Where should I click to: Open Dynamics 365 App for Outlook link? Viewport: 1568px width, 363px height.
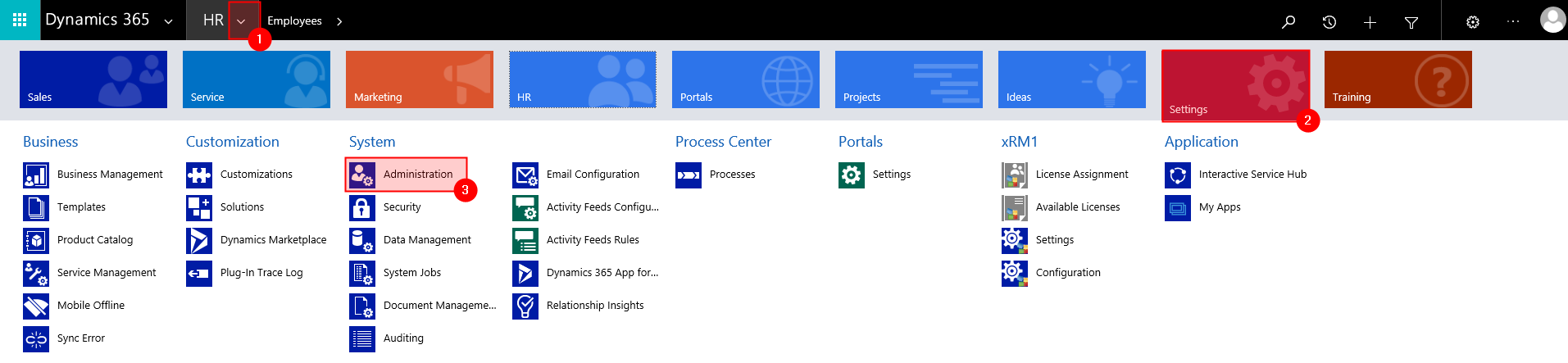click(x=602, y=273)
